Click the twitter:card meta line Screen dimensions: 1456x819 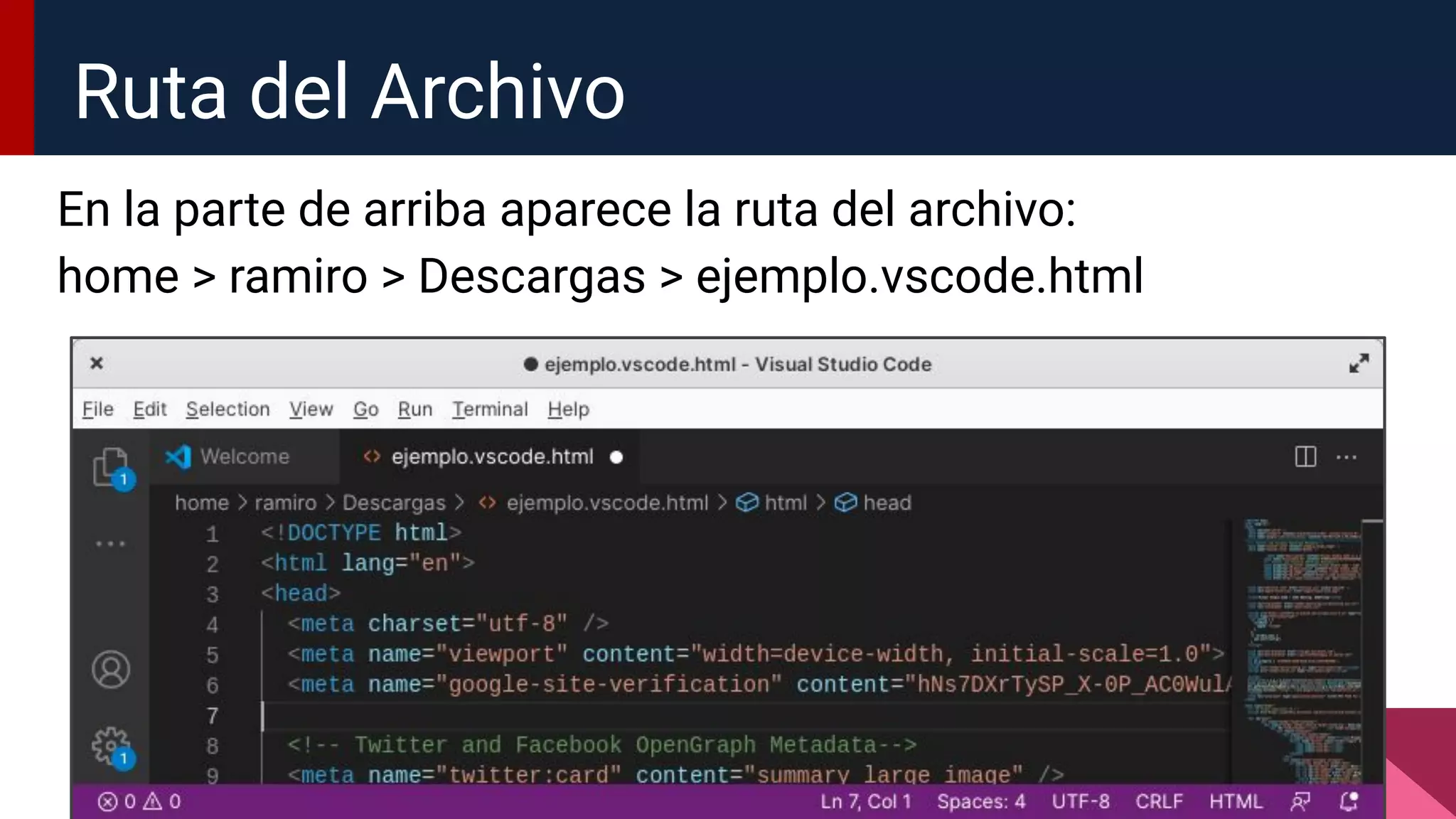click(x=675, y=774)
